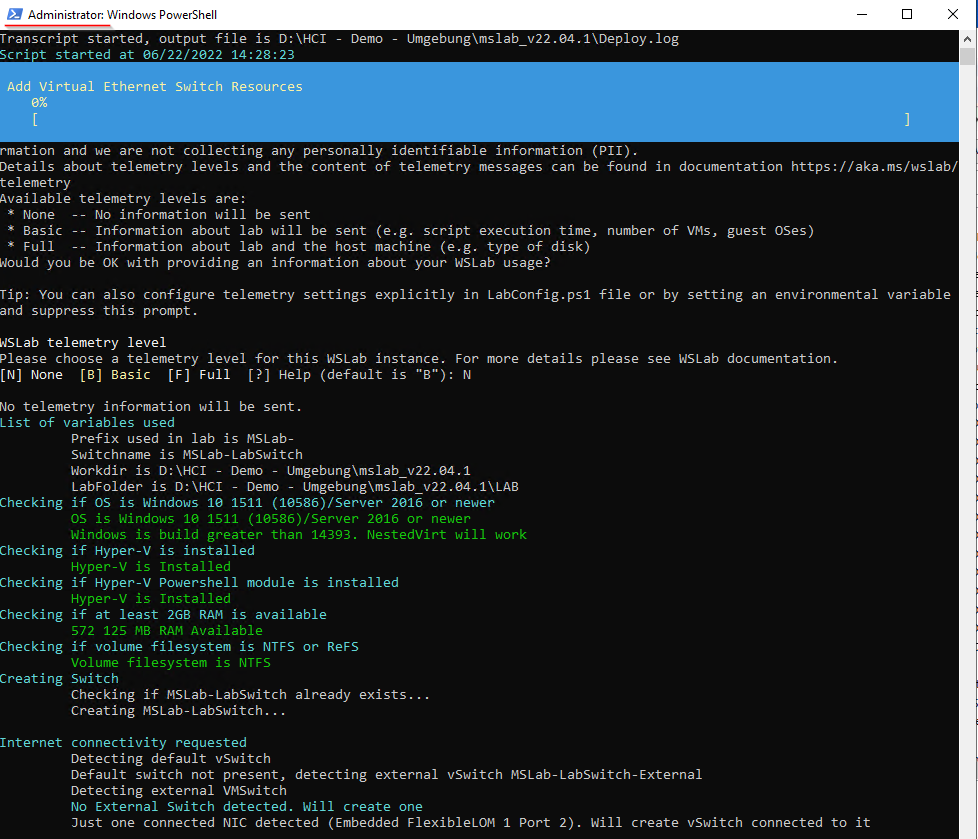Click 'Detecting external VMSwitch' line

[x=178, y=790]
